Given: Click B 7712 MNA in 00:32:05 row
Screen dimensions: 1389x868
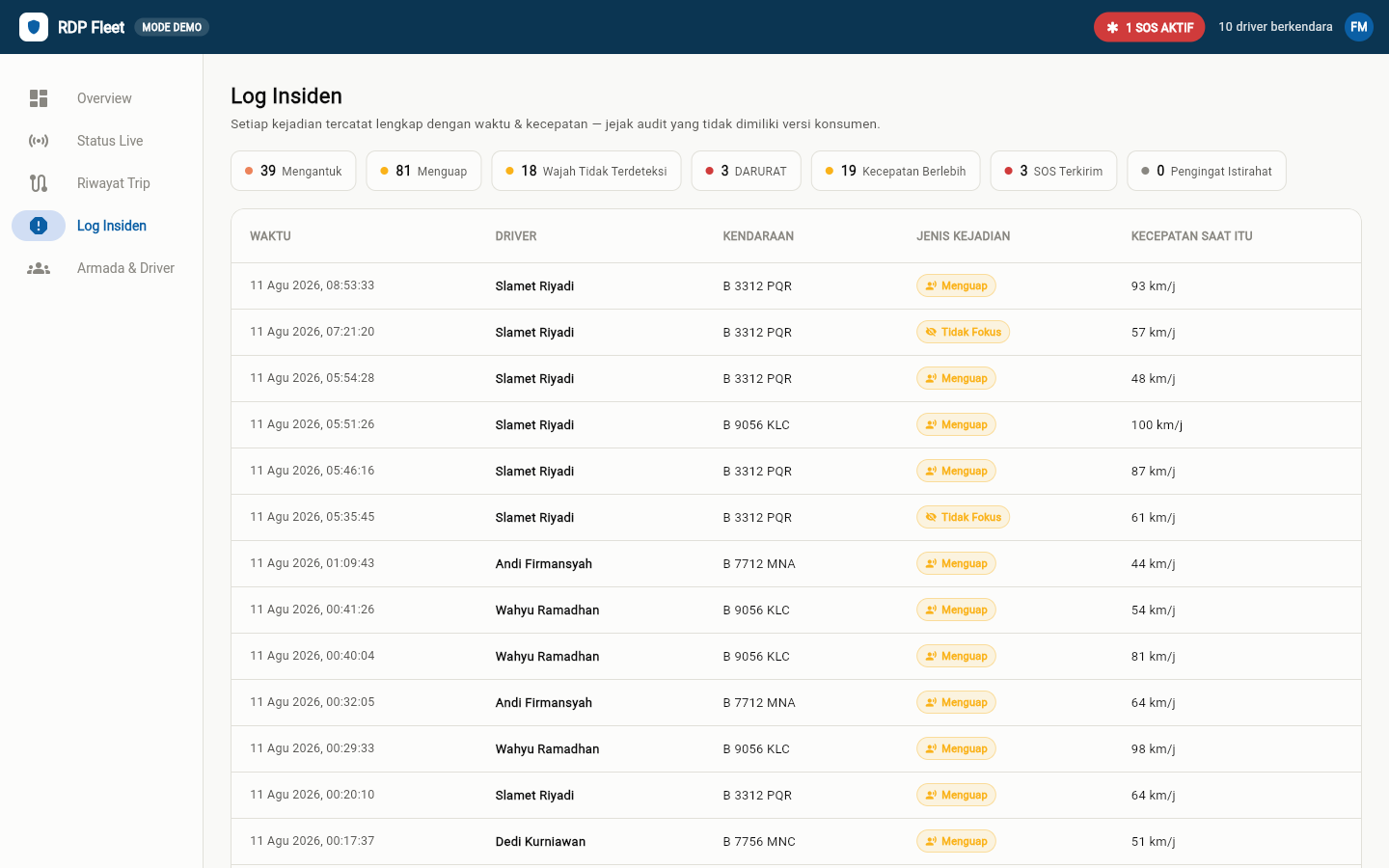Looking at the screenshot, I should [759, 702].
